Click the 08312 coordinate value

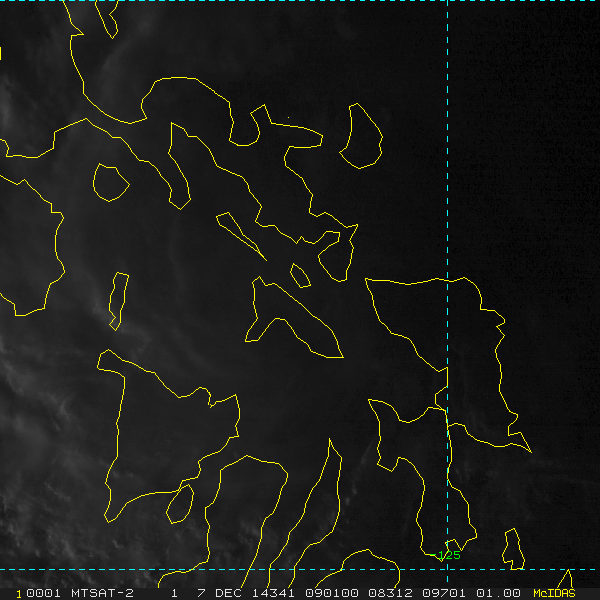[x=390, y=593]
